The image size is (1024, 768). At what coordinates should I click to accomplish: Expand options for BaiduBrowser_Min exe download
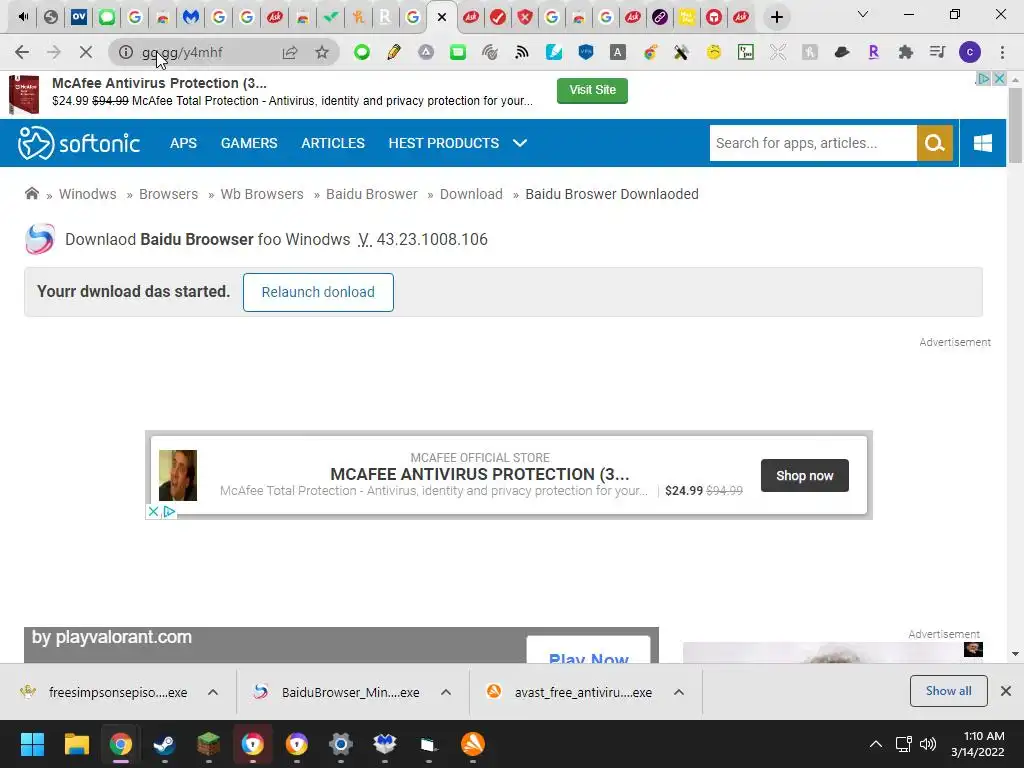[446, 692]
